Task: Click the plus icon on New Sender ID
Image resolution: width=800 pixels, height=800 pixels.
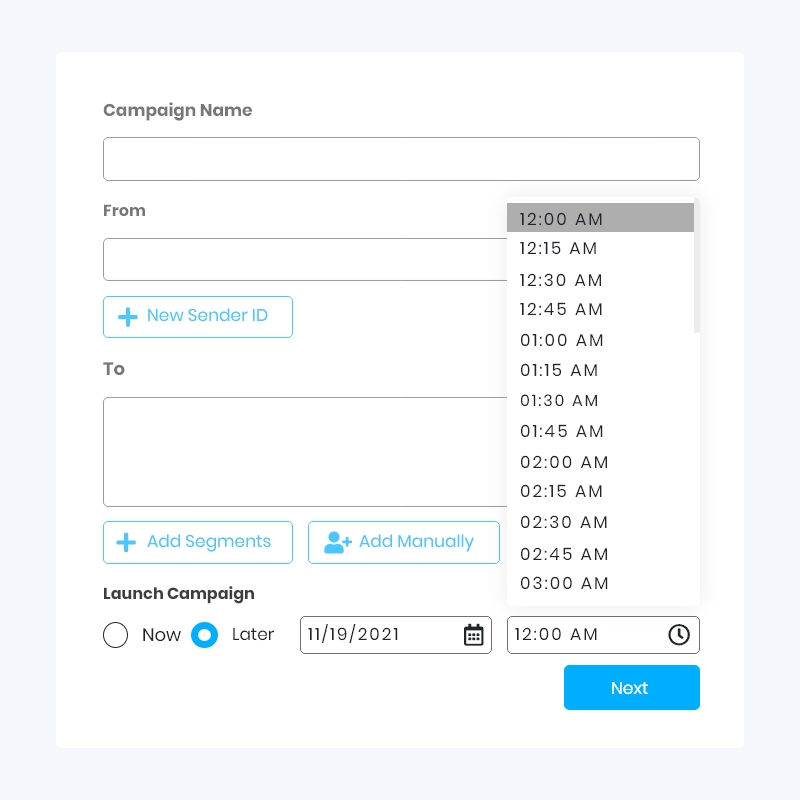Action: 127,317
